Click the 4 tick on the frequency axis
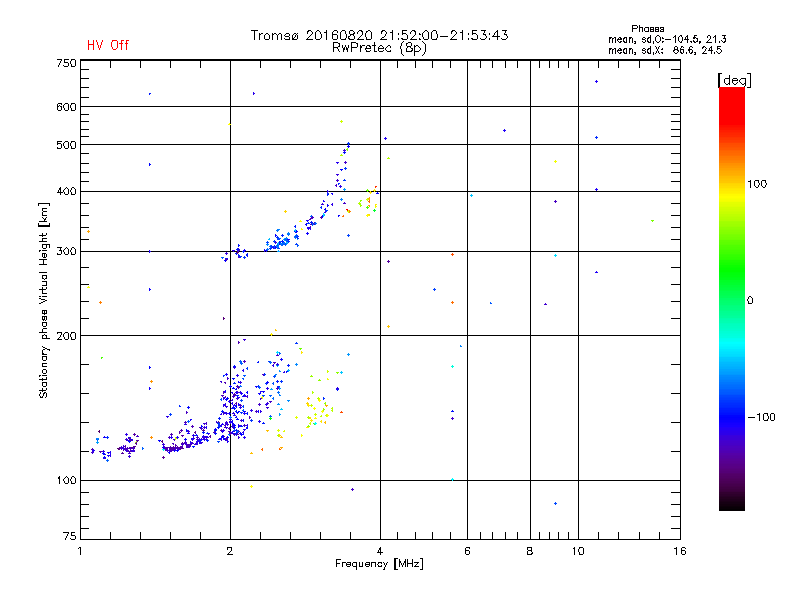800x600 pixels. coord(380,551)
